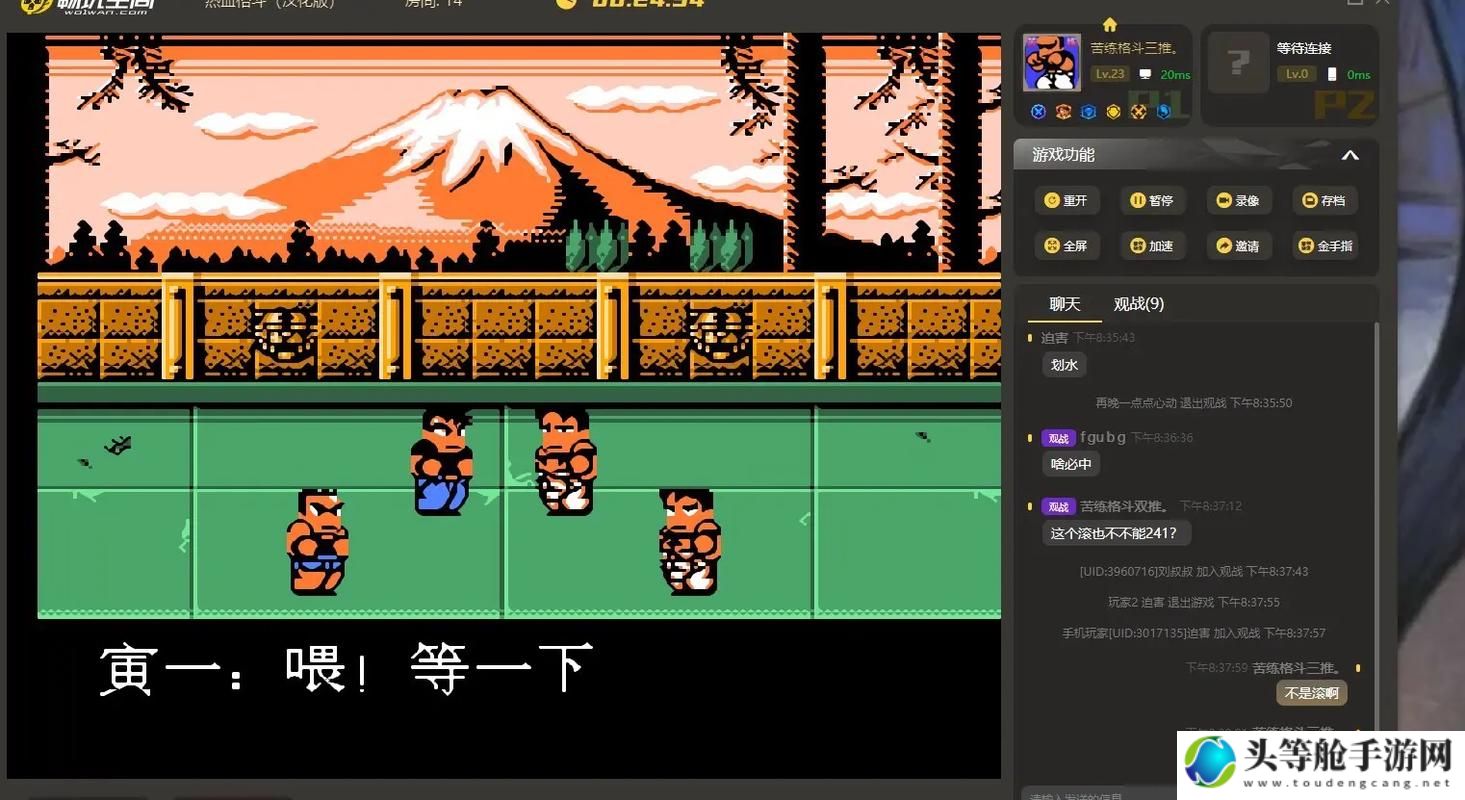The height and width of the screenshot is (800, 1465).
Task: Click the character face badge icon
Action: click(x=1063, y=112)
